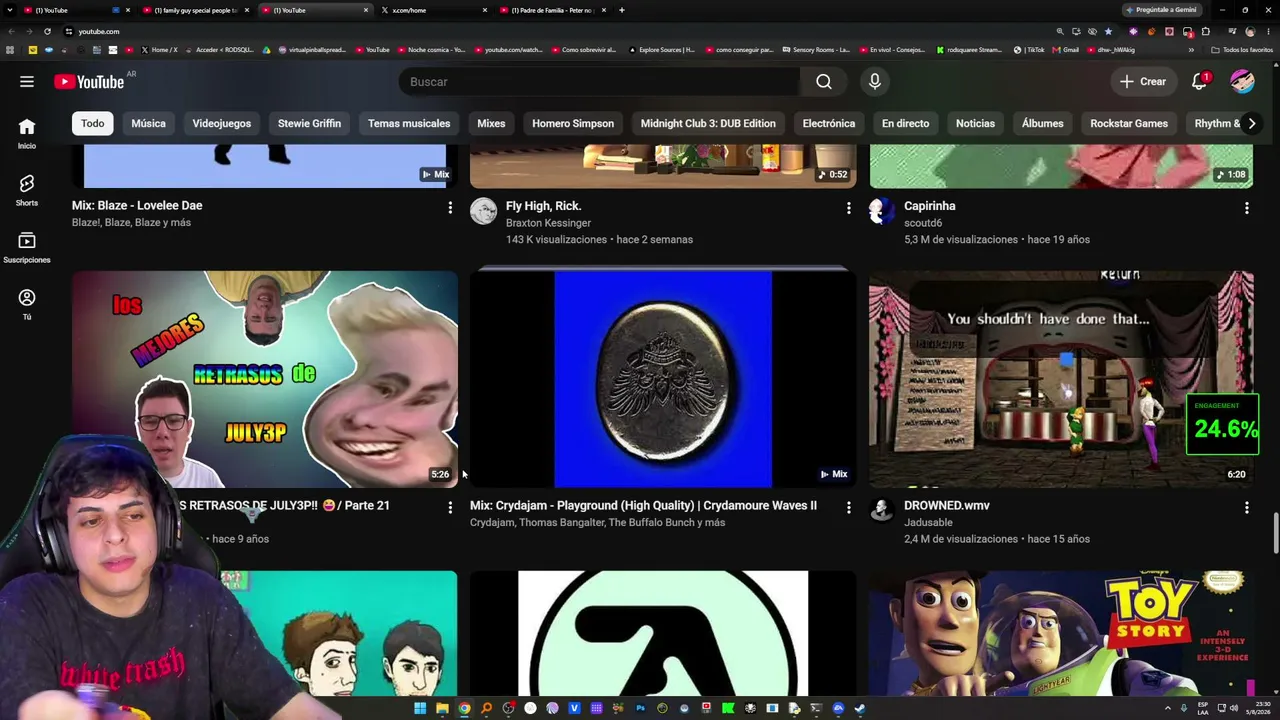1280x720 pixels.
Task: Select the Homero Simpson category chip
Action: pos(573,124)
